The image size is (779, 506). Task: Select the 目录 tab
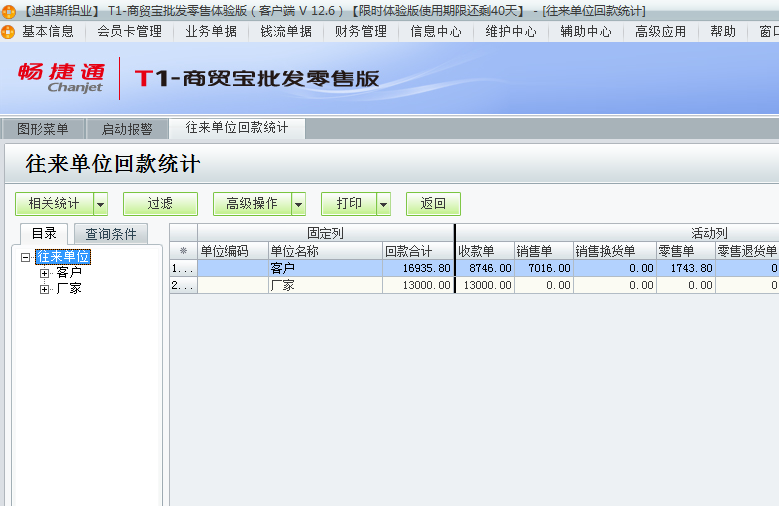[44, 233]
